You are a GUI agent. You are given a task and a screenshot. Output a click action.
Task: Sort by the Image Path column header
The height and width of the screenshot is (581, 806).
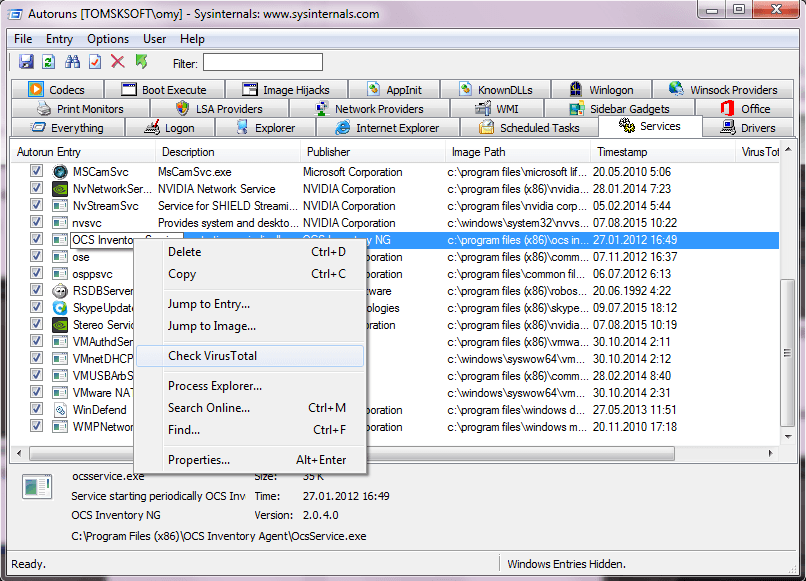518,152
